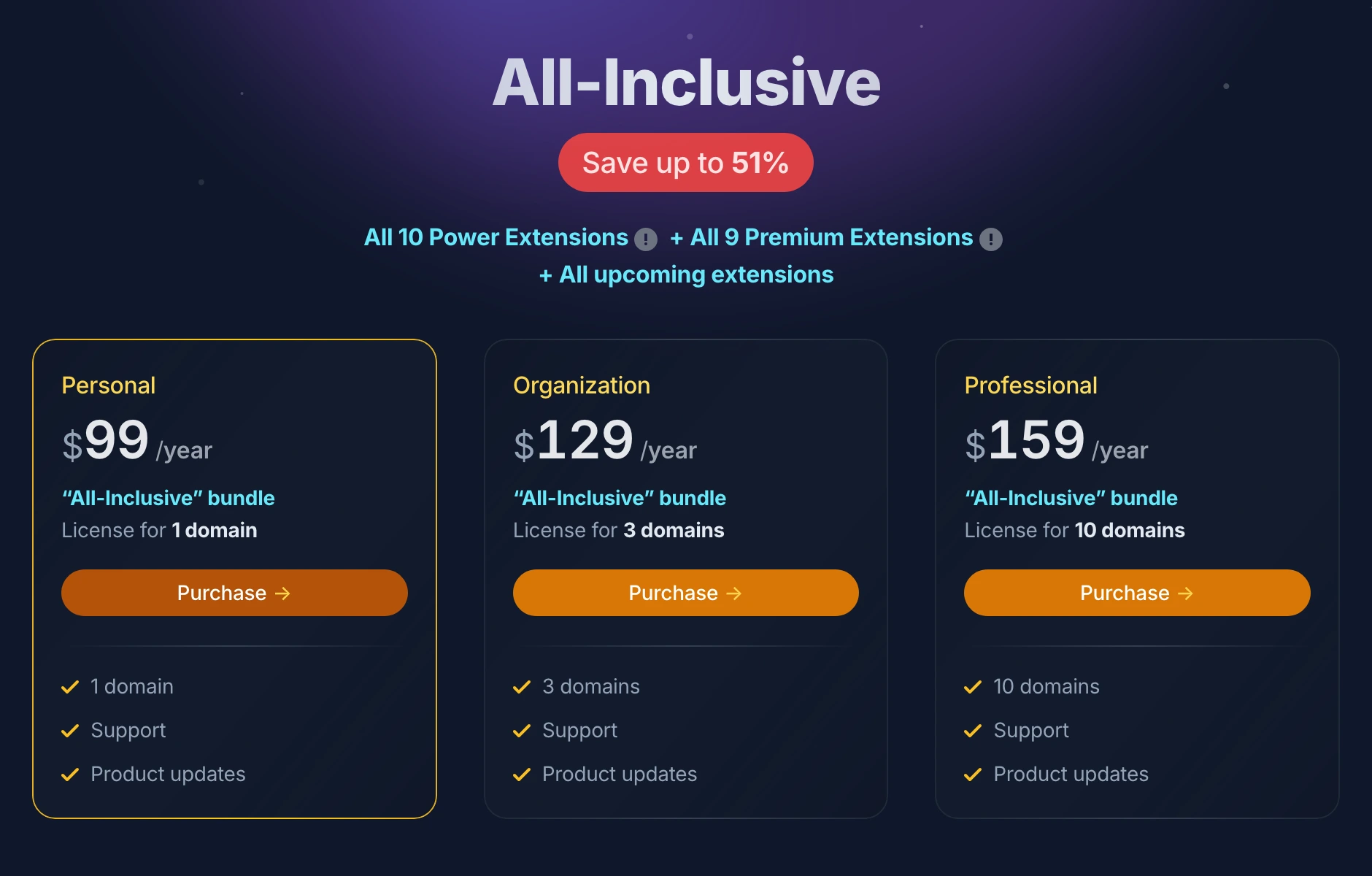Screen dimensions: 1372x876
Task: Open the All 10 Power Extensions link
Action: click(x=496, y=237)
